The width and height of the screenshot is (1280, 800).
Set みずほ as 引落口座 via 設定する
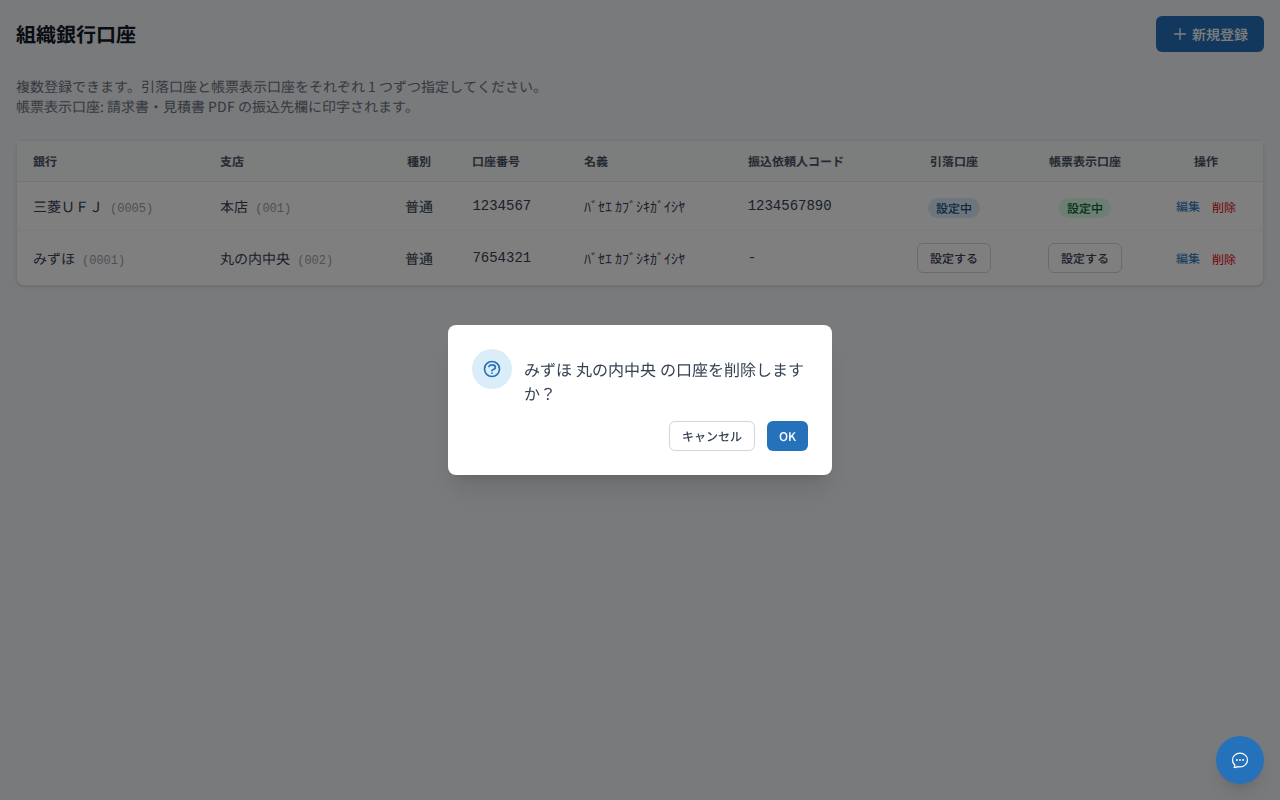pyautogui.click(x=954, y=258)
